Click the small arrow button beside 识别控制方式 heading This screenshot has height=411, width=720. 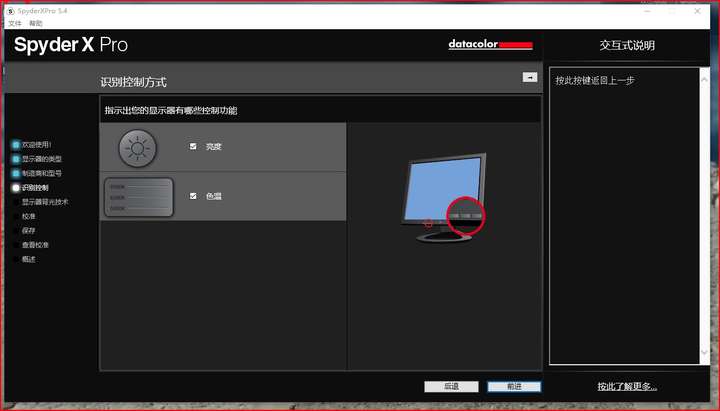[530, 78]
